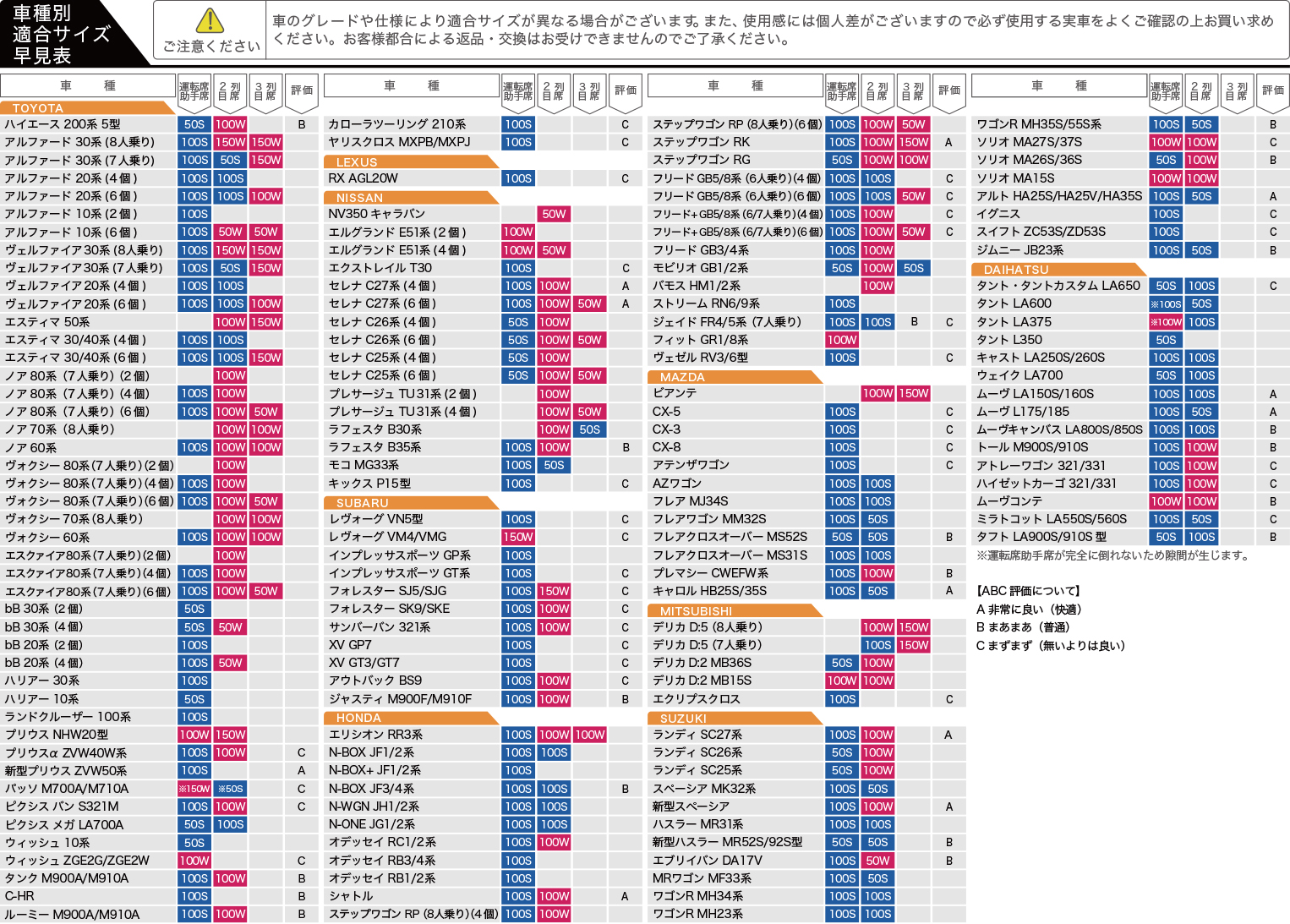1290x924 pixels.
Task: Click the 50S badge for ハイエース 200系
Action: (194, 124)
